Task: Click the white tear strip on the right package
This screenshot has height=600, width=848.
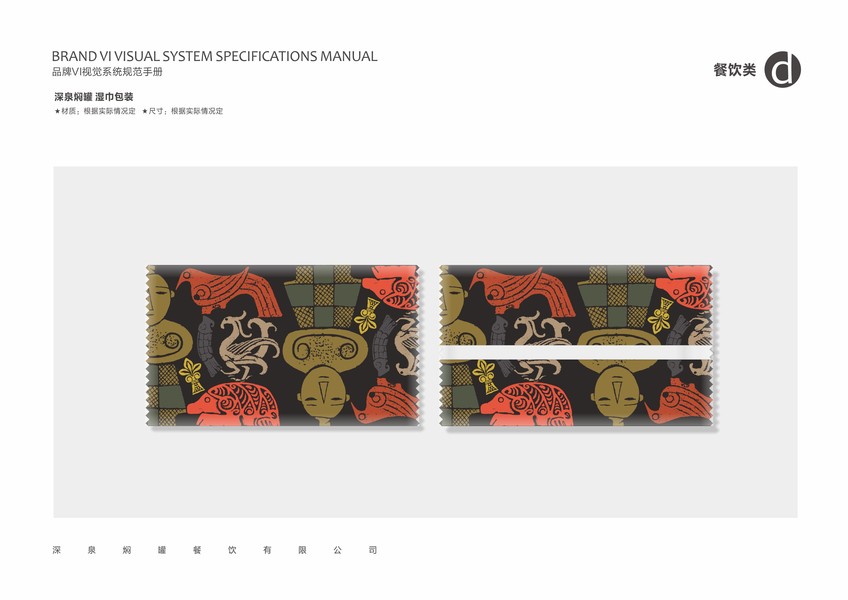Action: click(x=576, y=354)
